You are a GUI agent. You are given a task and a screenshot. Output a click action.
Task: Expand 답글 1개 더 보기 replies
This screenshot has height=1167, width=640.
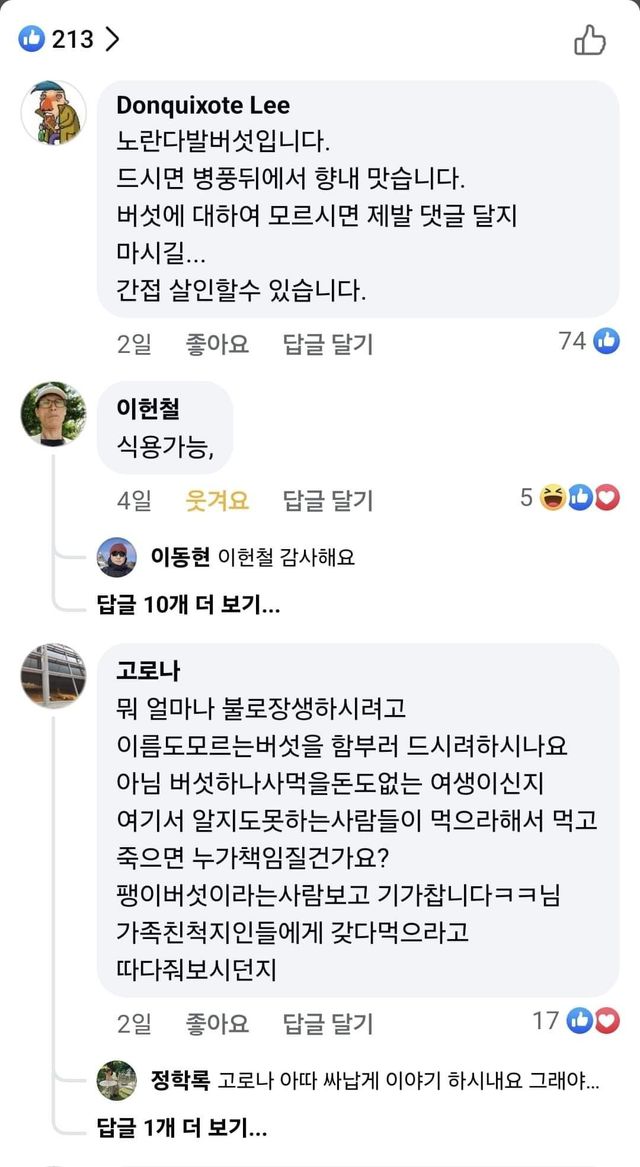pyautogui.click(x=182, y=1130)
